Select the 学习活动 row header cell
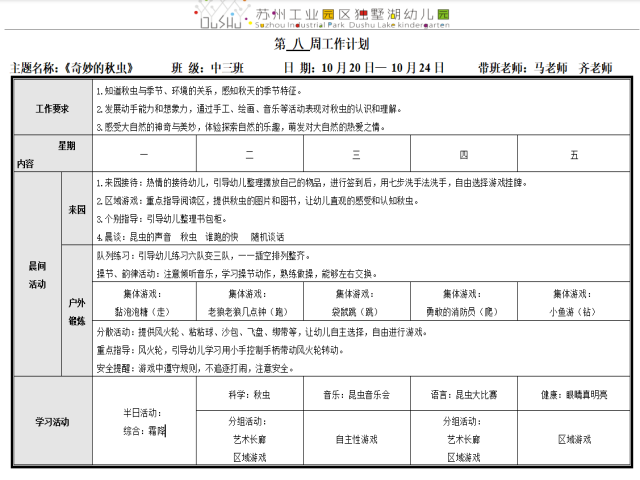This screenshot has height=480, width=640. click(52, 423)
